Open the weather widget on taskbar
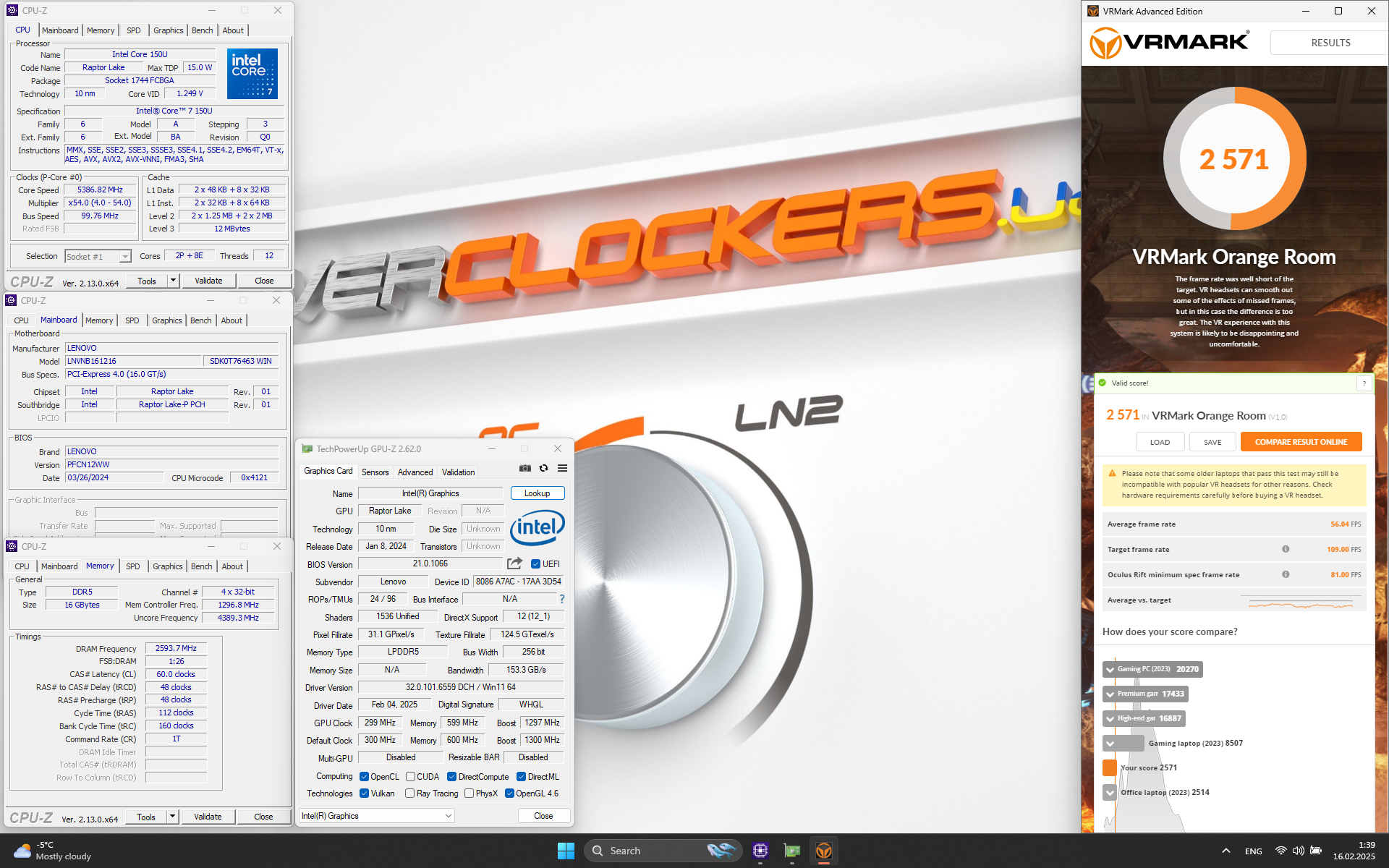 (x=53, y=851)
